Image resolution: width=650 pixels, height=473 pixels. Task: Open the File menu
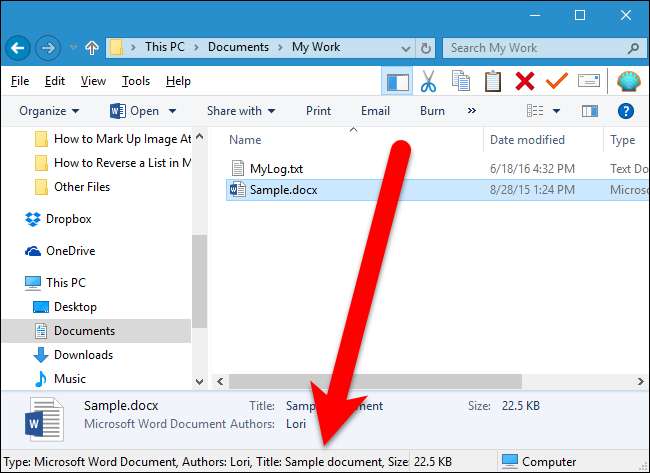[x=20, y=81]
